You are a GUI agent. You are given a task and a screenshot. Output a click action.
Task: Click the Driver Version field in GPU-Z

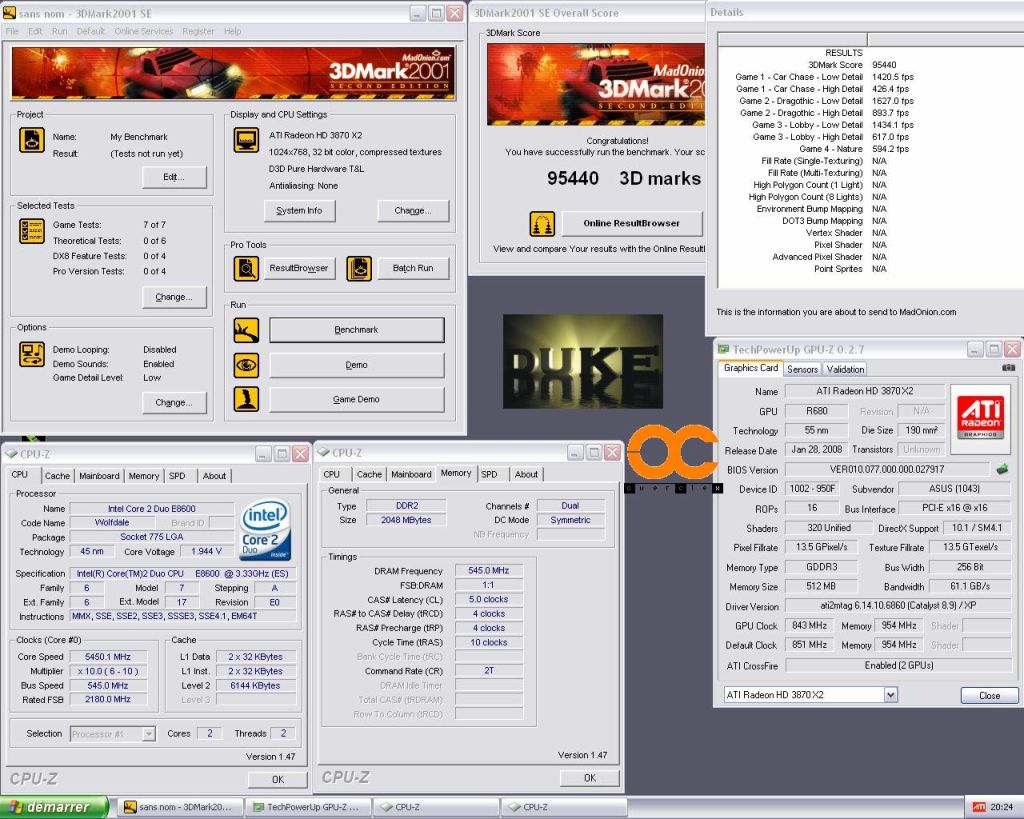click(899, 606)
